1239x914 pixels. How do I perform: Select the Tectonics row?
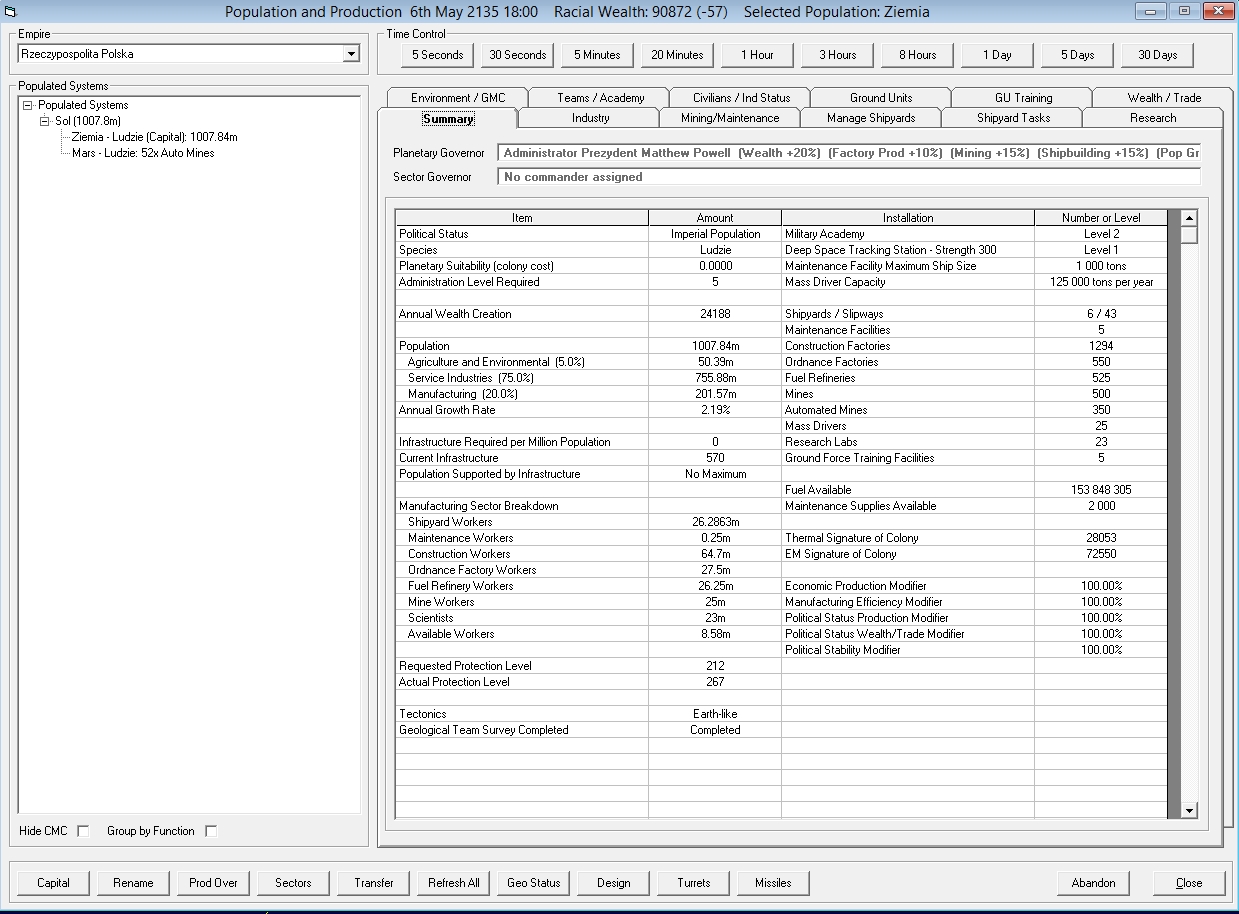click(x=588, y=714)
